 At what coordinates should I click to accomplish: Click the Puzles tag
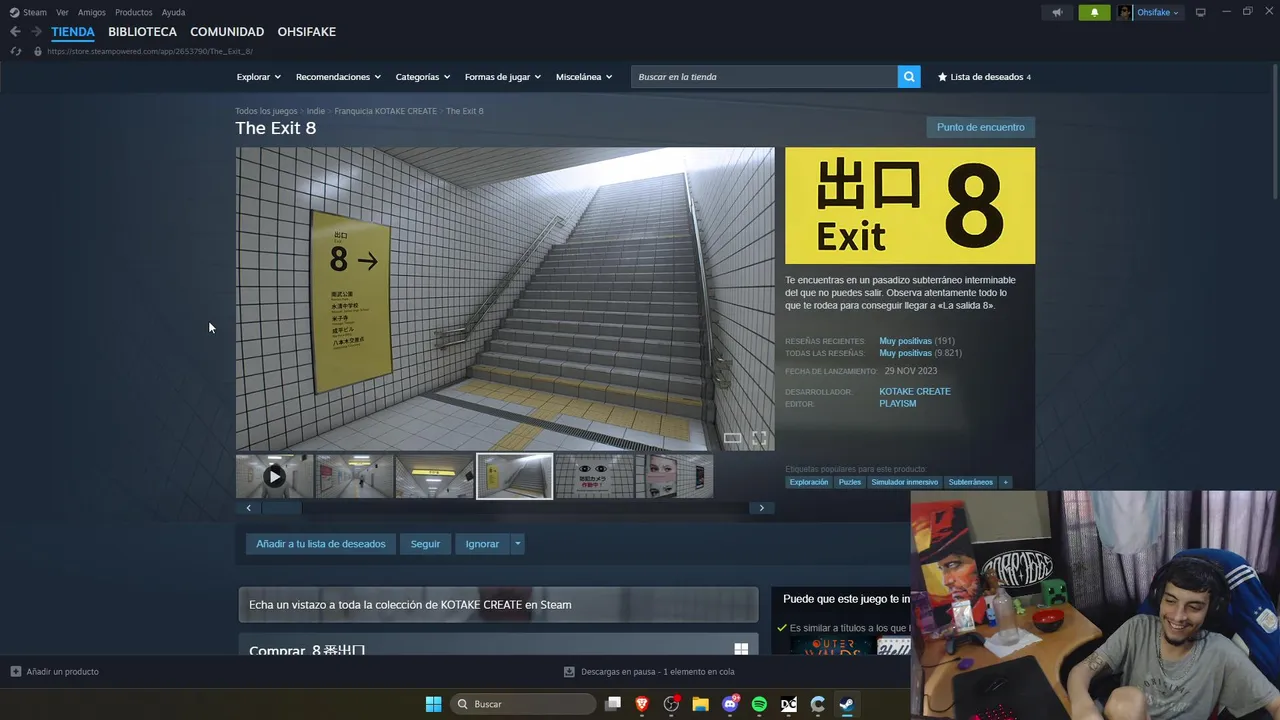tap(850, 482)
